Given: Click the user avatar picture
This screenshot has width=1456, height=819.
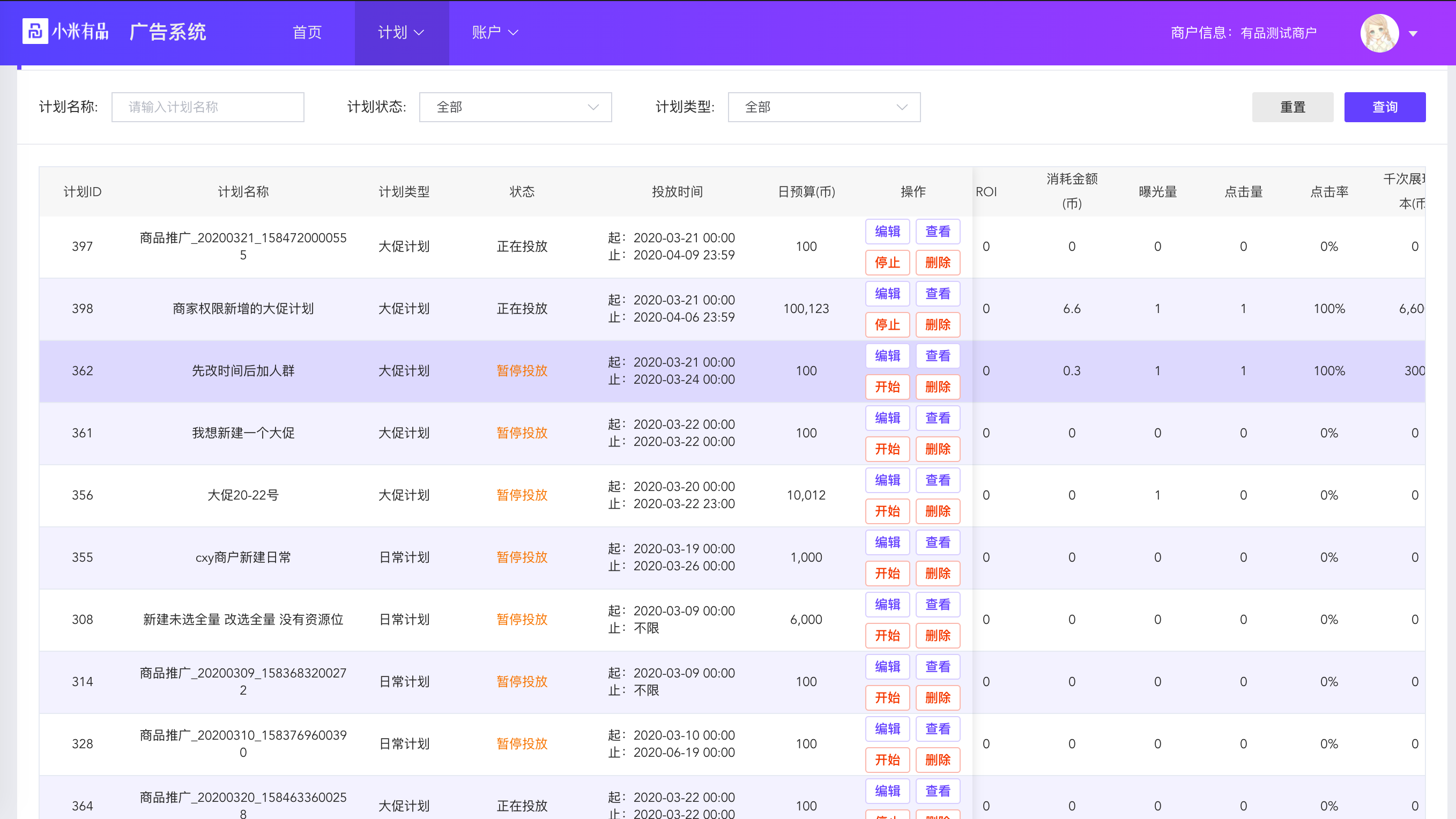Looking at the screenshot, I should (x=1379, y=33).
